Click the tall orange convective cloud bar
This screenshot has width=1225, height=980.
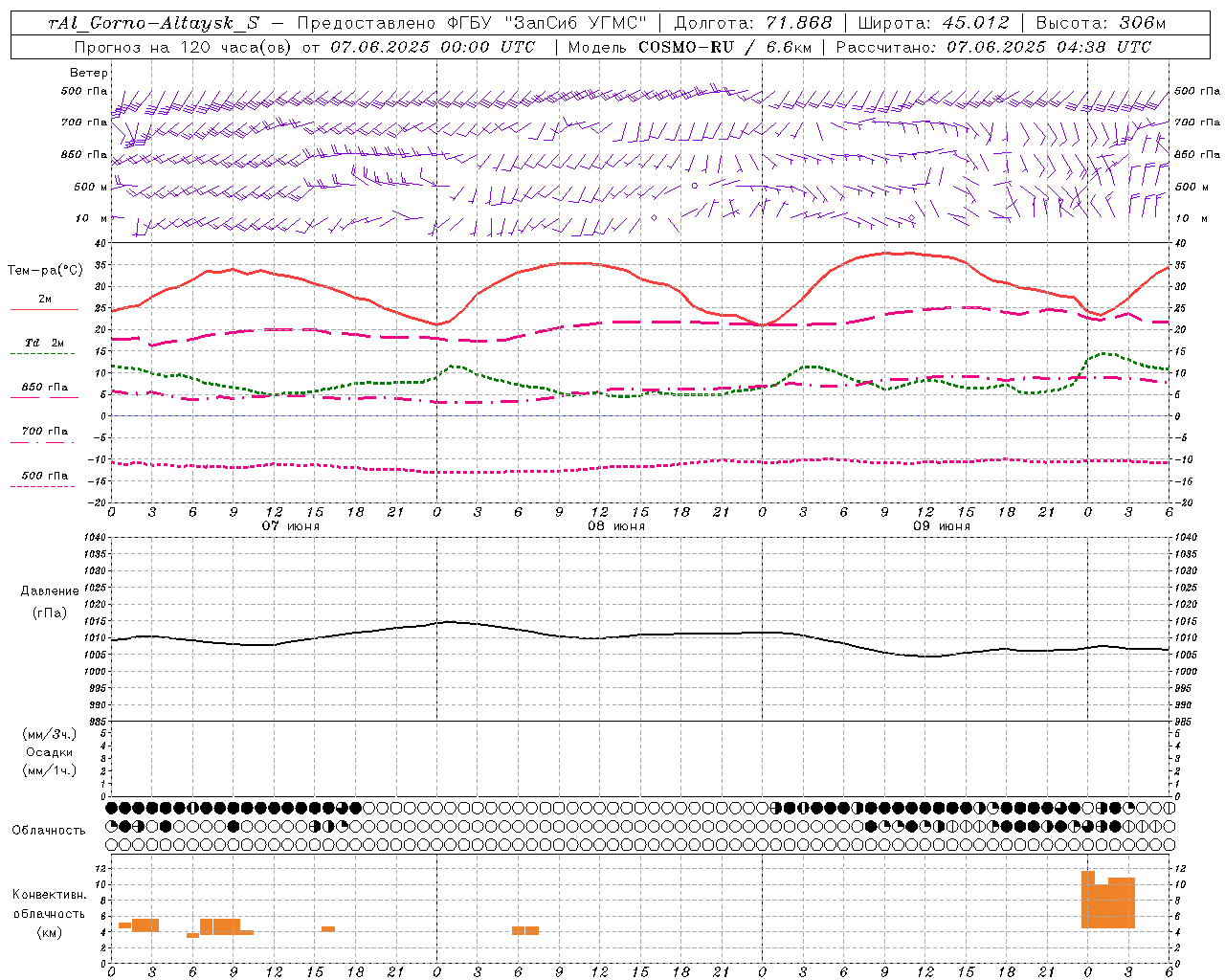pos(1108,901)
